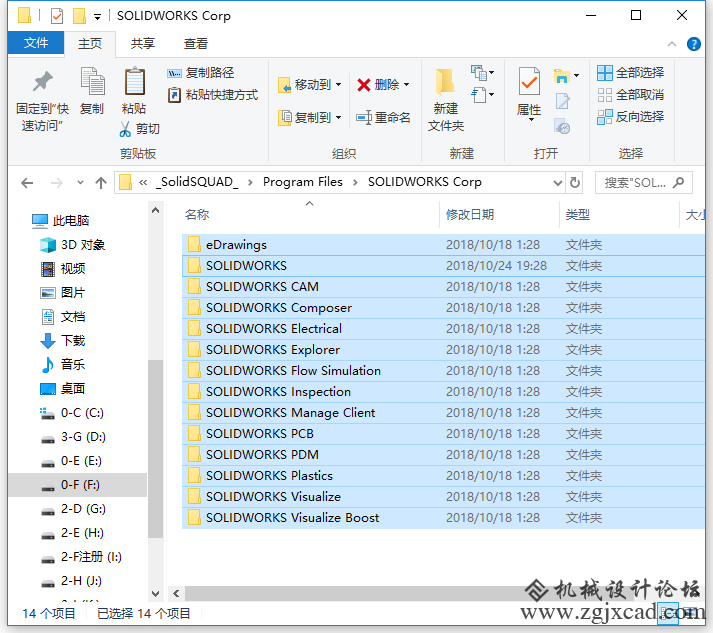
Task: Select drive 0-C (C:) in sidebar
Action: [x=73, y=413]
